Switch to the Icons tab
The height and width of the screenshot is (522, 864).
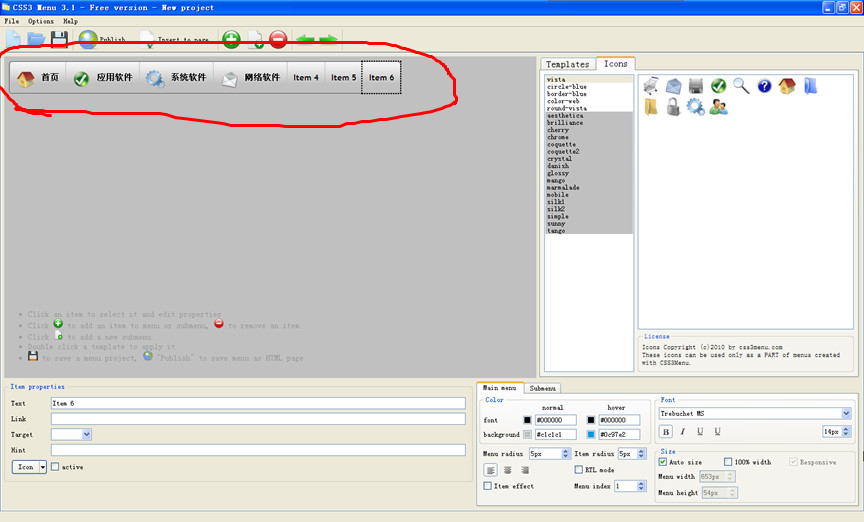615,63
